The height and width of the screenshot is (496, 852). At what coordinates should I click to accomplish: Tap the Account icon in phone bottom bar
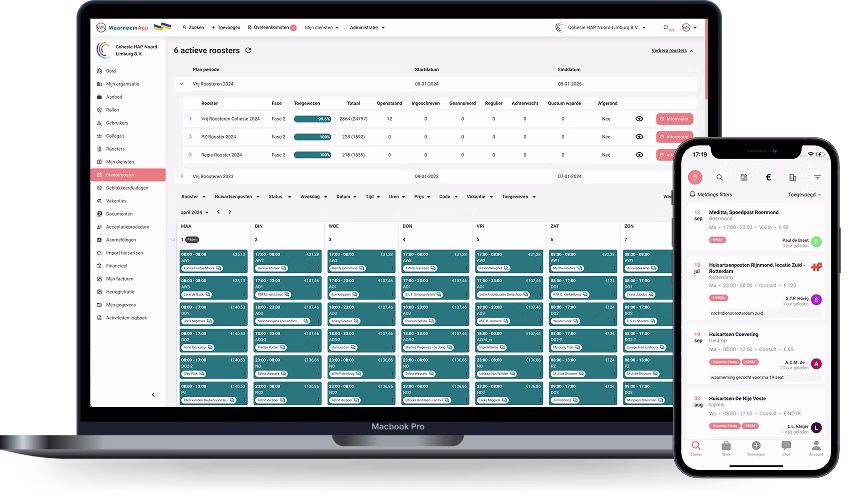816,446
